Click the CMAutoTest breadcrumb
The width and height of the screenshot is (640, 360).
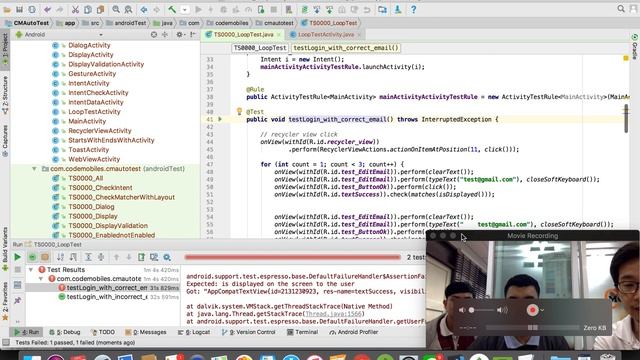pyautogui.click(x=27, y=23)
